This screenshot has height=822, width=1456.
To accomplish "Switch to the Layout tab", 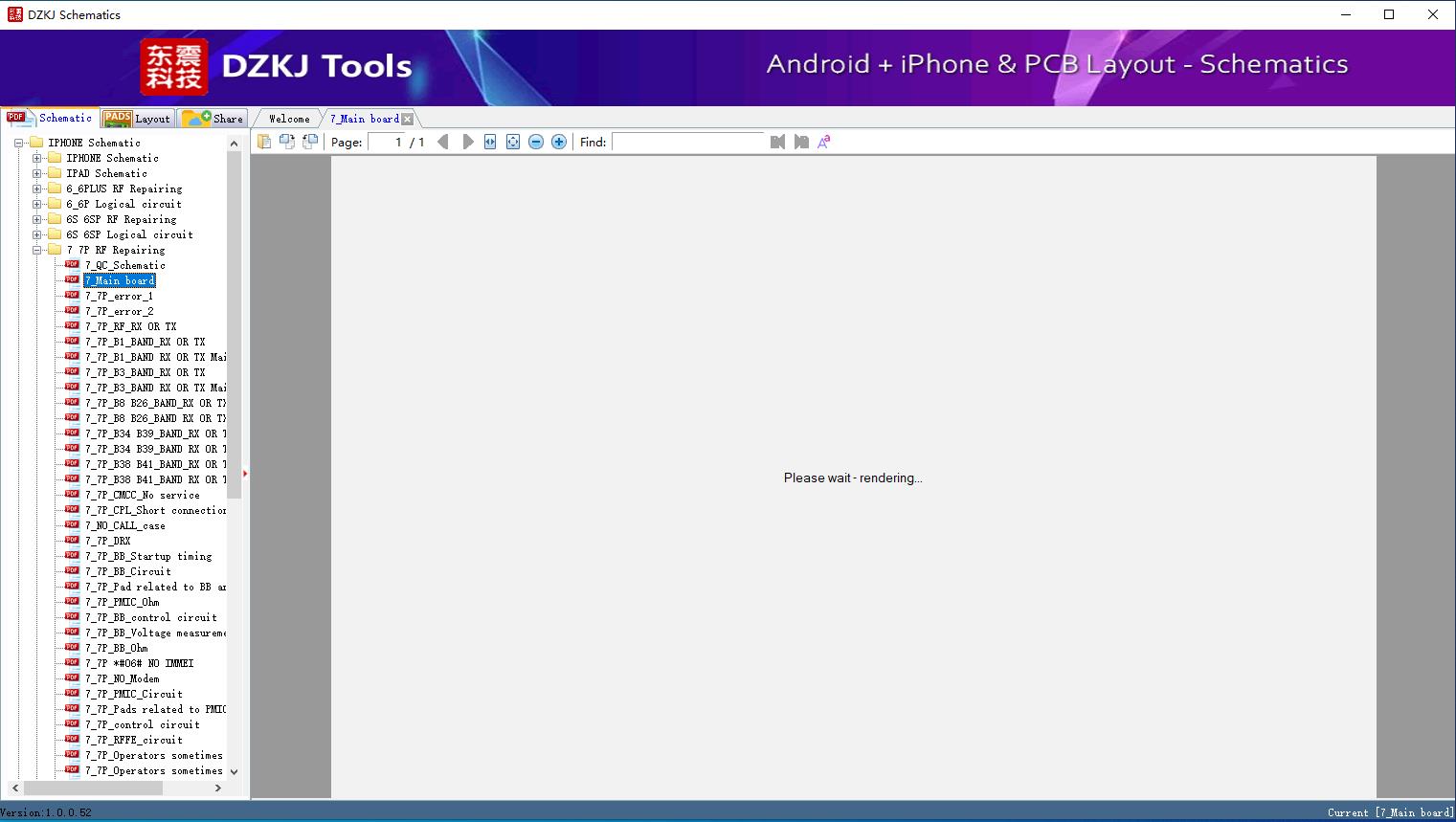I will point(138,119).
